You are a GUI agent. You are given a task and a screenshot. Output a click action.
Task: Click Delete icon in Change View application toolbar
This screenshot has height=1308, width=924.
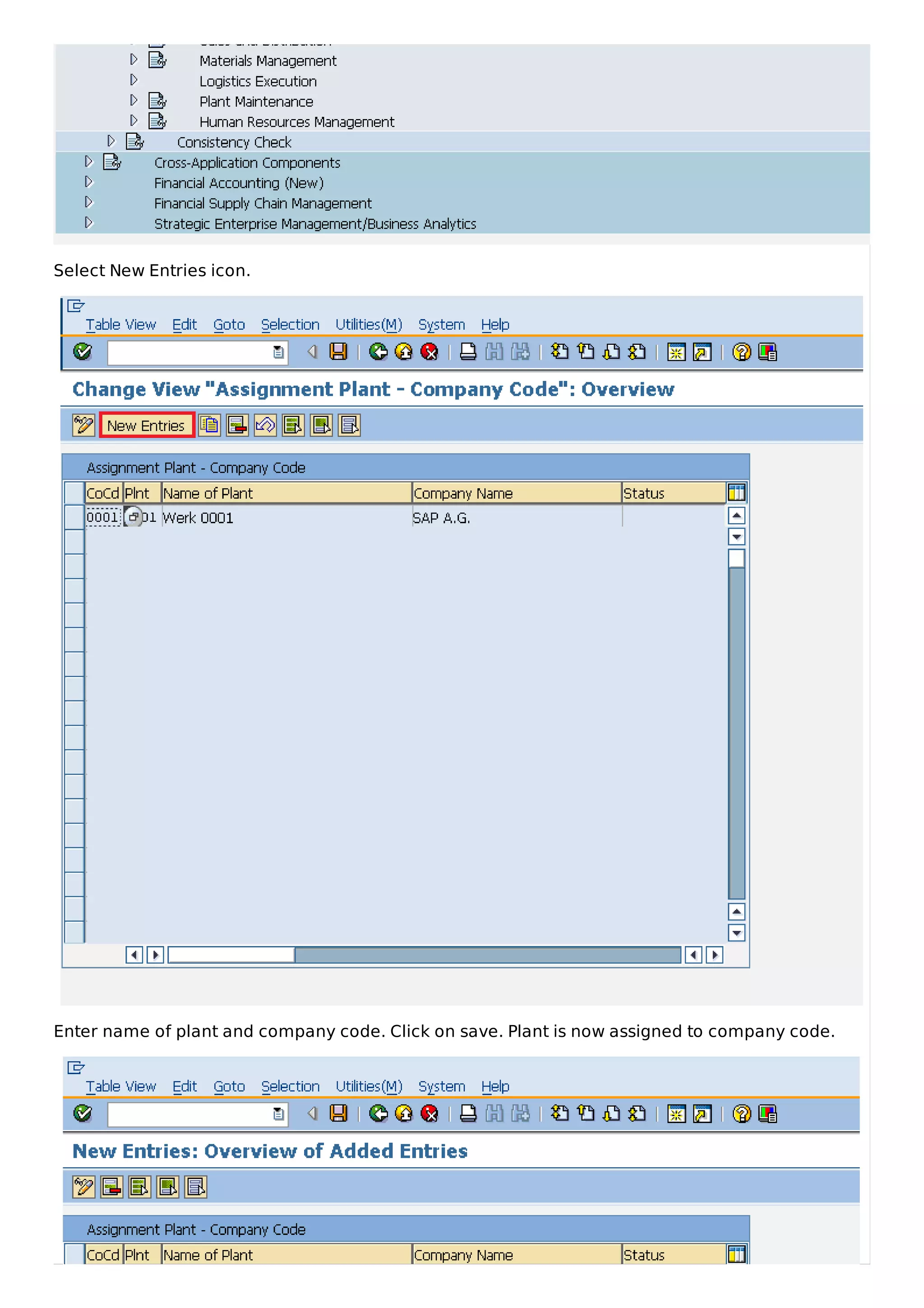pos(237,425)
